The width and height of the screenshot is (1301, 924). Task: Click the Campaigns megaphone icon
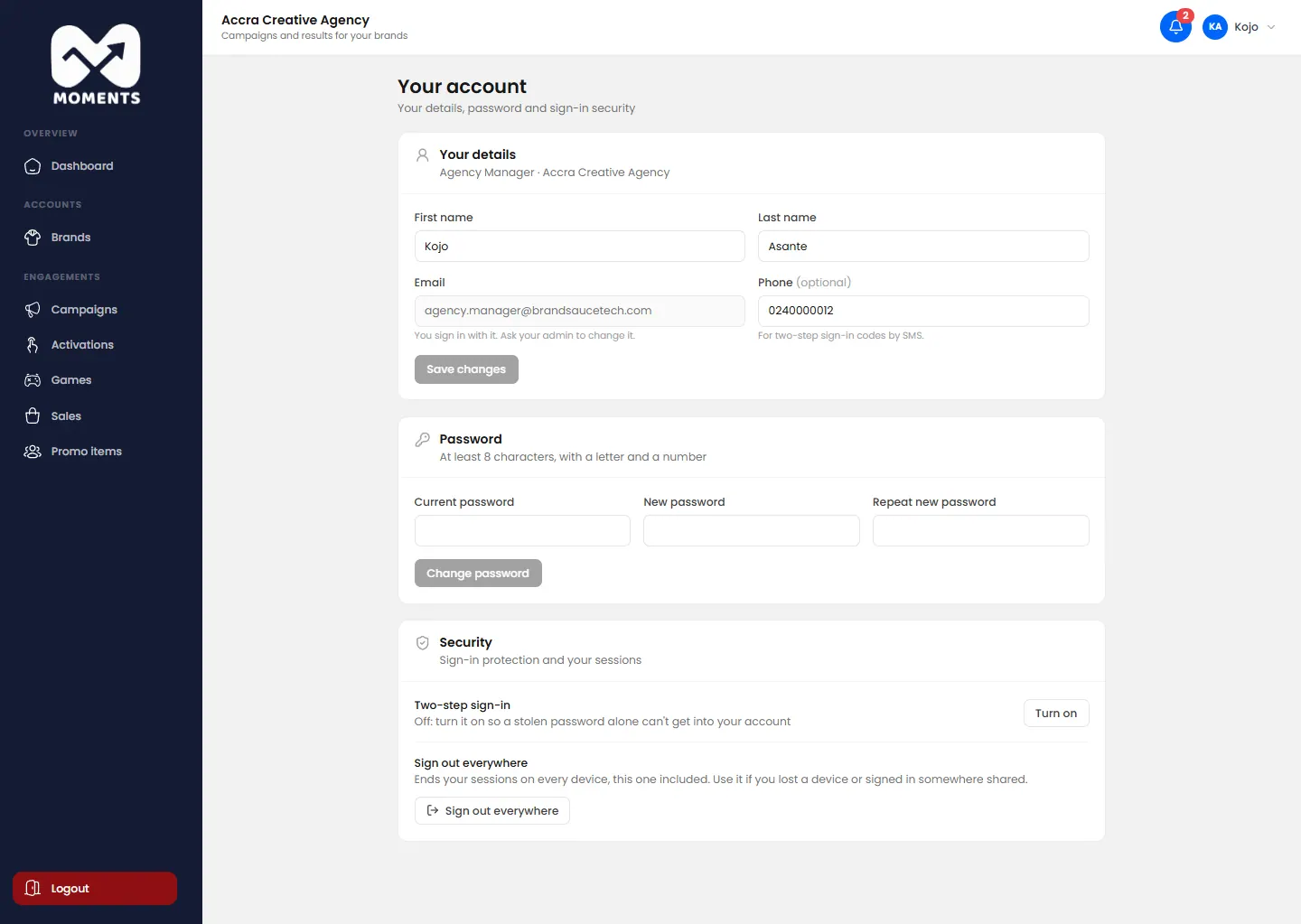tap(33, 310)
